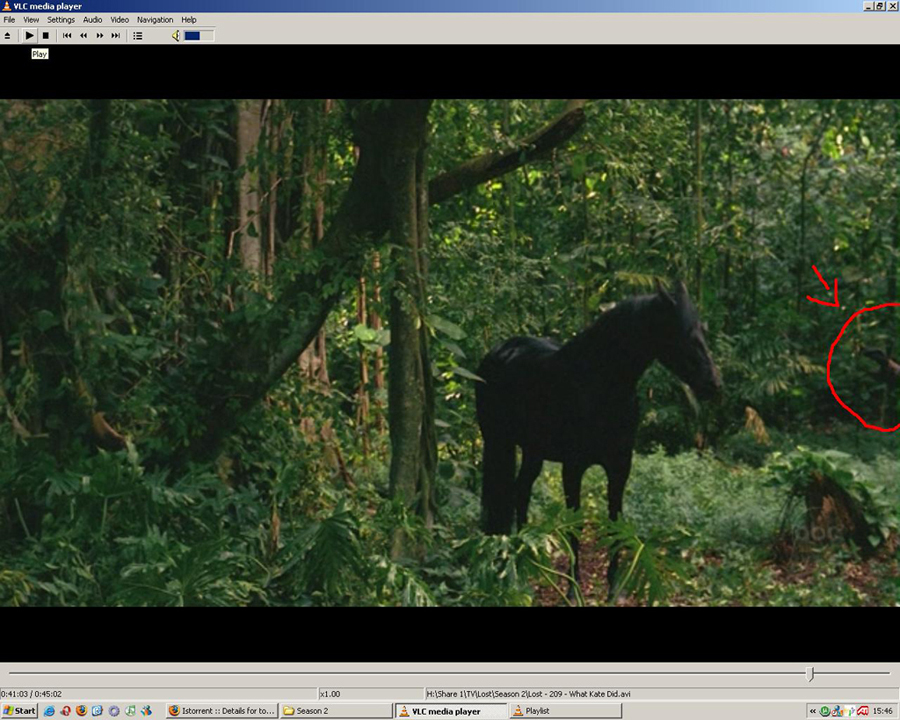Click the file path 'What Kate Did.avi' in status bar
Viewport: 900px width, 720px height.
(x=528, y=694)
